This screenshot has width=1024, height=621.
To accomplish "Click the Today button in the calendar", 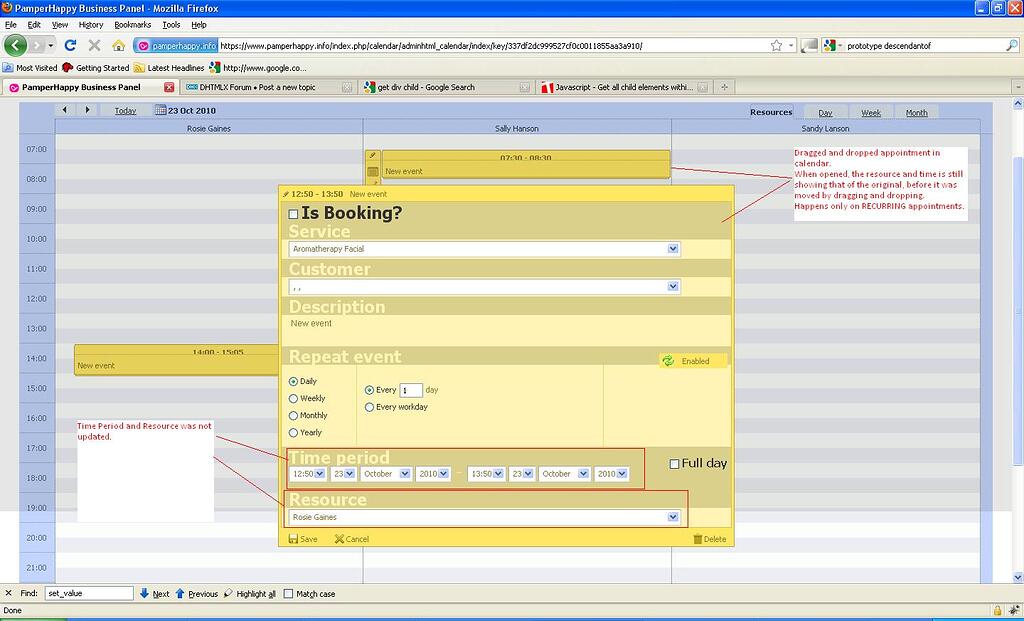I will [x=125, y=110].
